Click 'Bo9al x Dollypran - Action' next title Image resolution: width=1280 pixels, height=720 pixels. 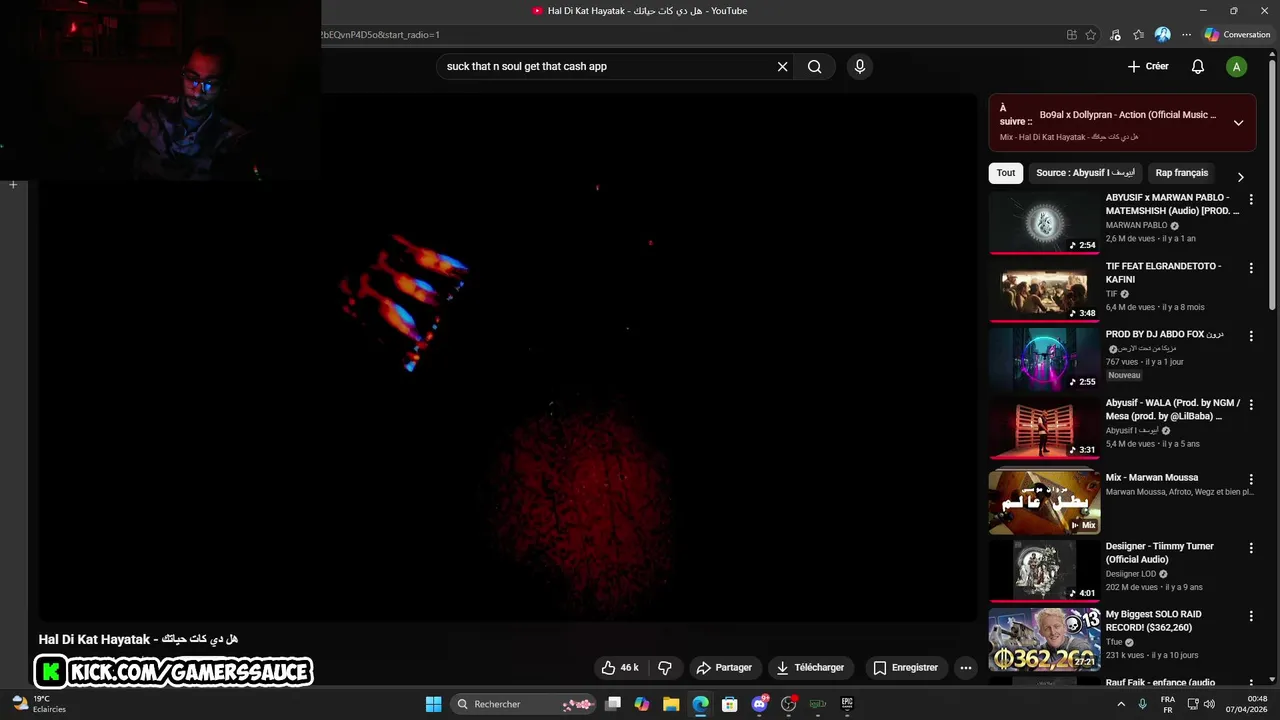coord(1128,115)
